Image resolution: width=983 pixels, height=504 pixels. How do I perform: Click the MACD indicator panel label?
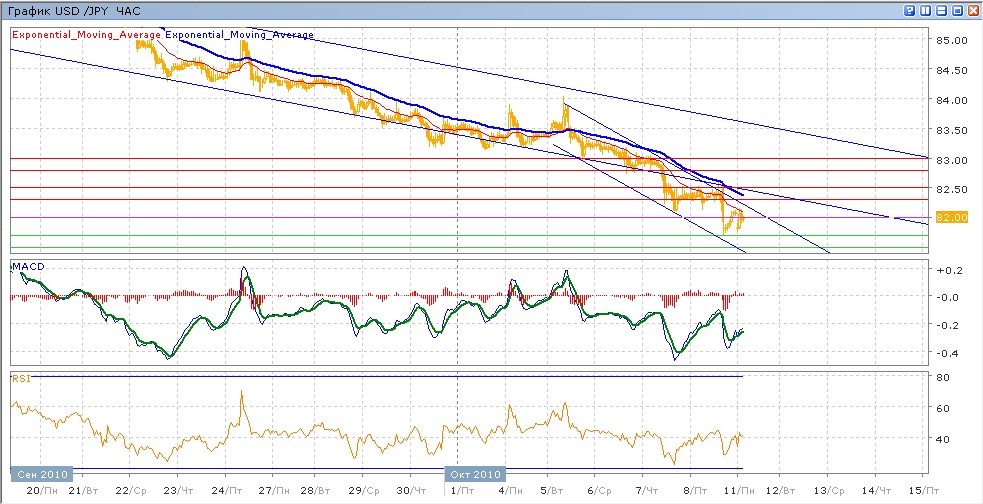click(x=26, y=266)
